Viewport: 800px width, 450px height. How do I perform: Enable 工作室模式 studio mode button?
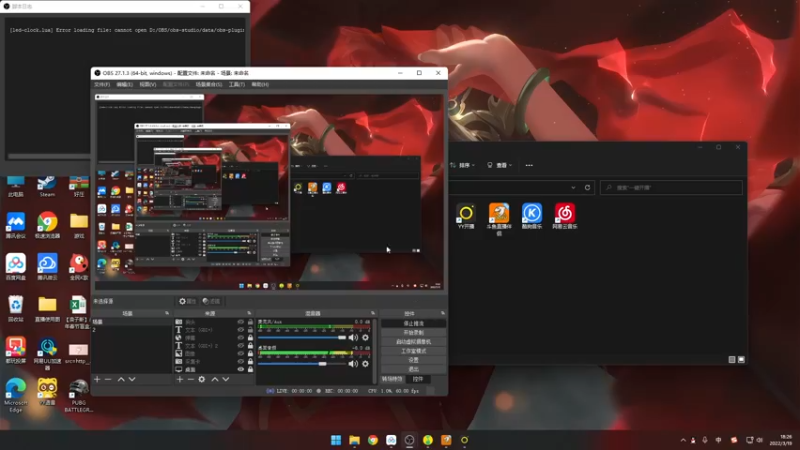pyautogui.click(x=413, y=351)
